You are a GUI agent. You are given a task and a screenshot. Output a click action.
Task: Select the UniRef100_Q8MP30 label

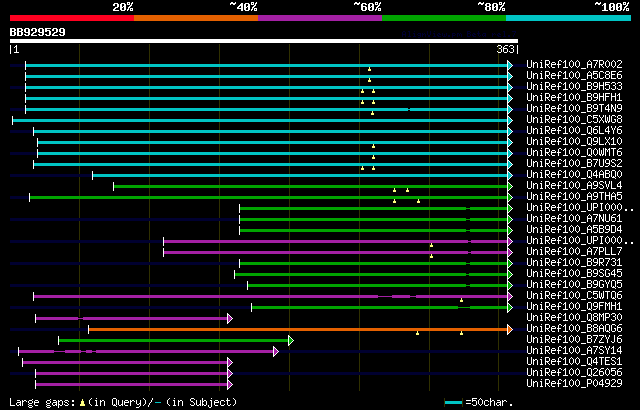pos(574,317)
